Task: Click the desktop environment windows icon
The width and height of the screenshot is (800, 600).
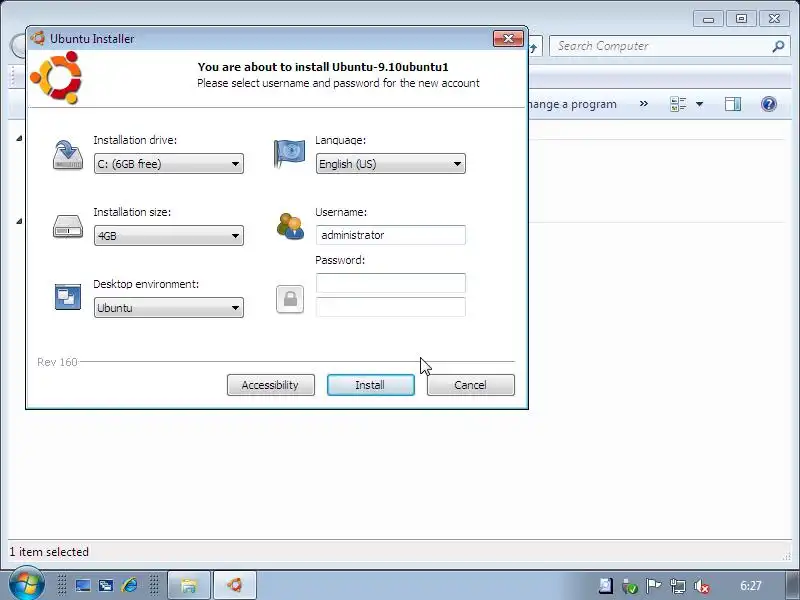Action: click(x=68, y=297)
